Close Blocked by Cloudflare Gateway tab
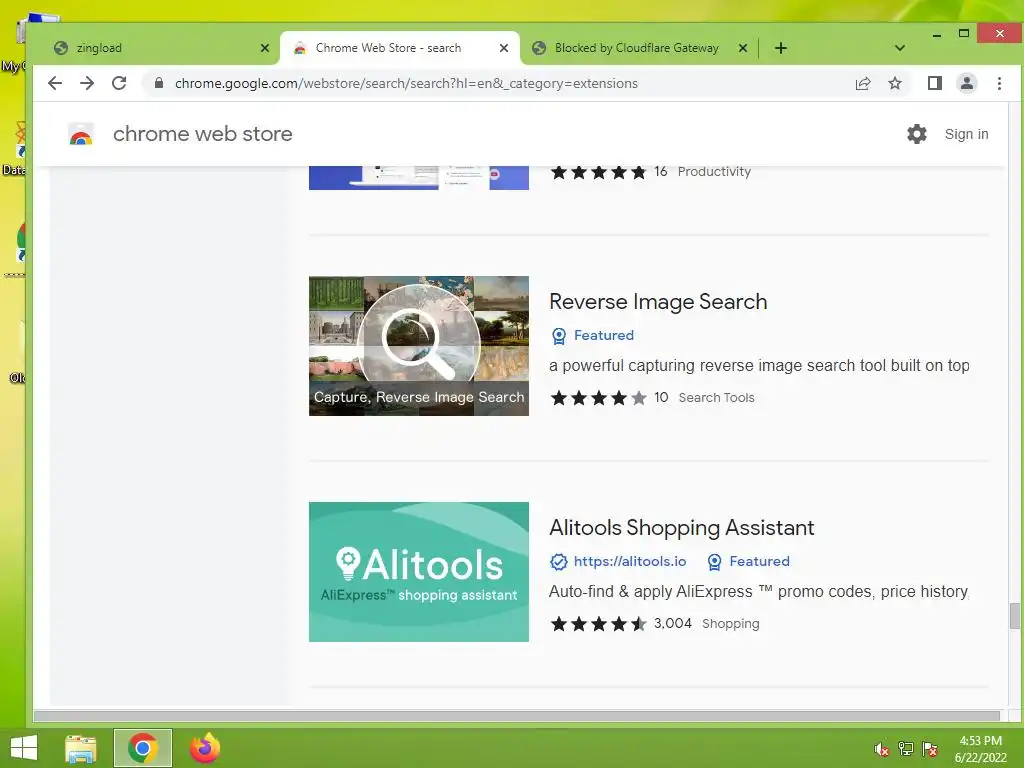1024x768 pixels. (x=743, y=48)
